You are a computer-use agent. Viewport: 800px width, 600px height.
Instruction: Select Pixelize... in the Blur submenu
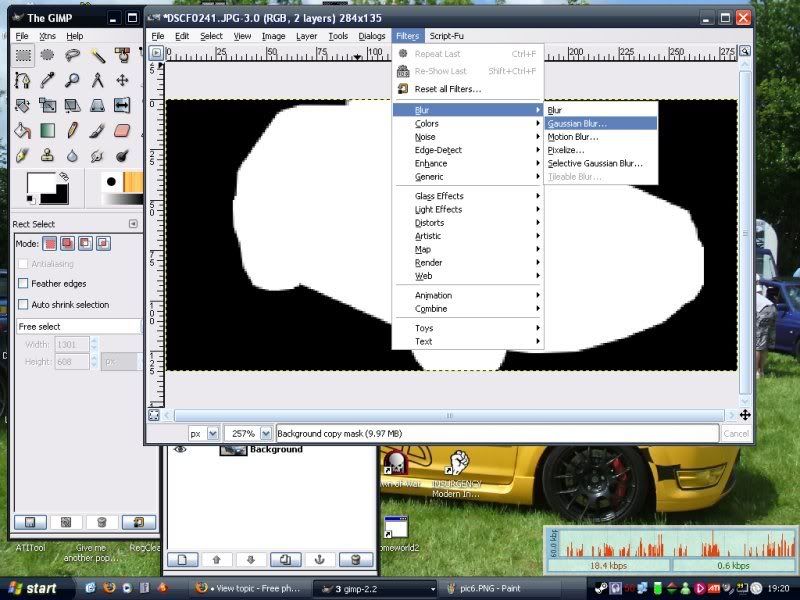[601, 150]
